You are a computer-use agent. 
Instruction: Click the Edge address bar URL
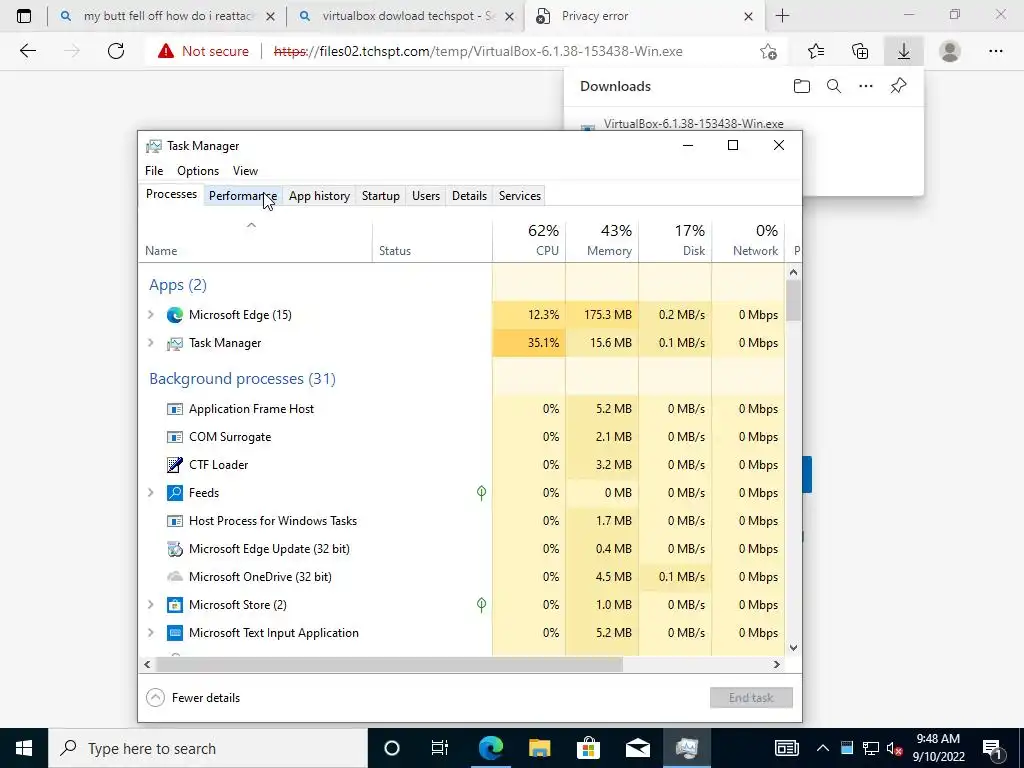point(478,51)
